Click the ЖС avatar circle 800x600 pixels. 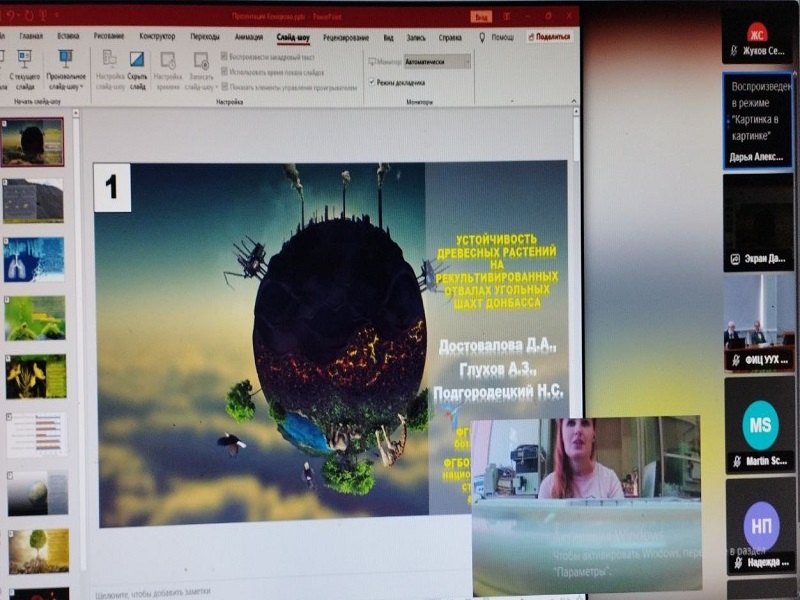pos(757,34)
